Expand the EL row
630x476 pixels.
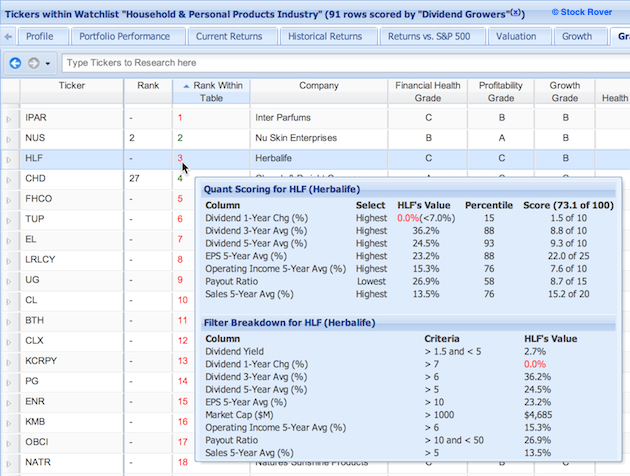[9, 241]
